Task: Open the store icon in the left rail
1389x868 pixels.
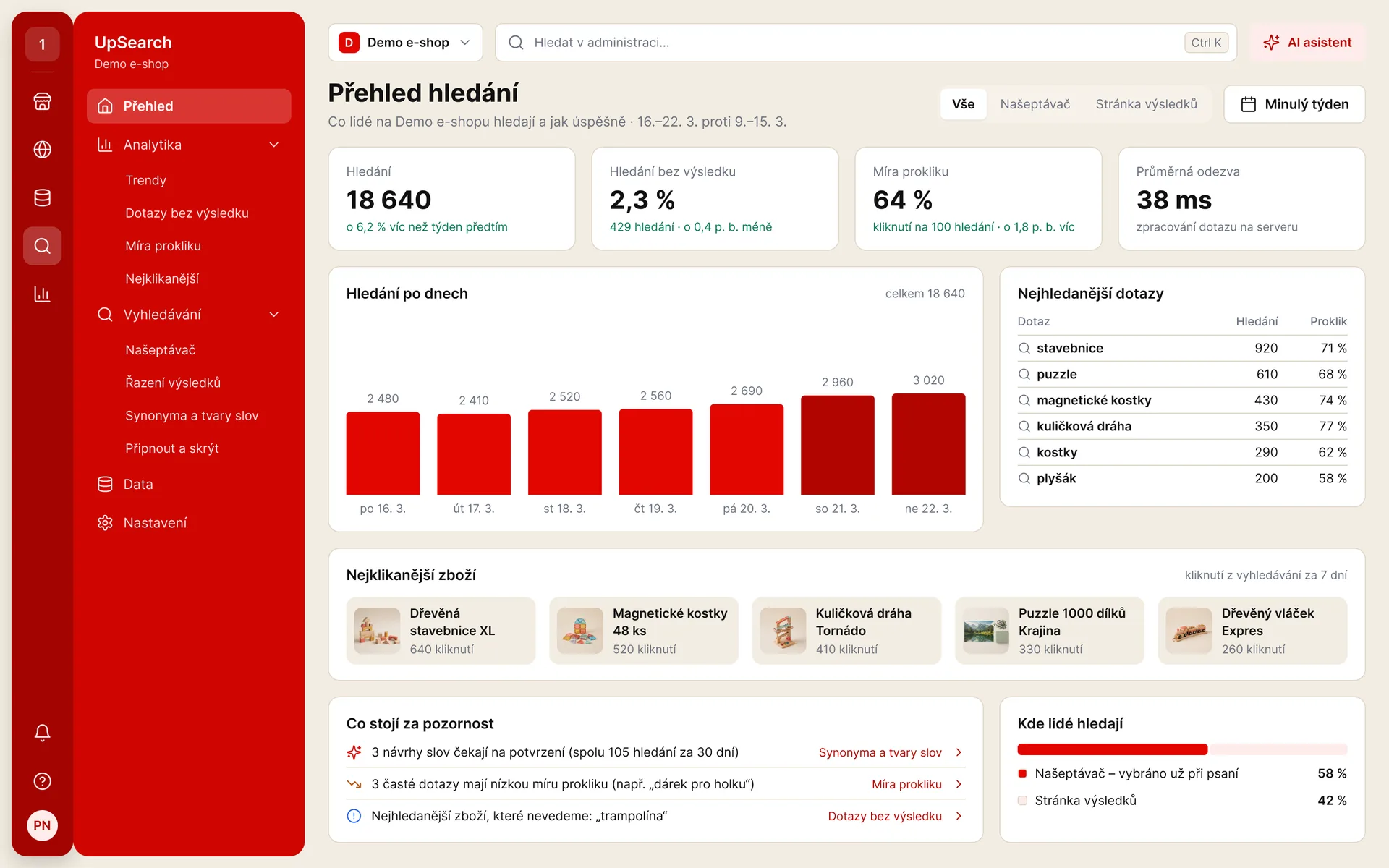Action: (x=42, y=101)
